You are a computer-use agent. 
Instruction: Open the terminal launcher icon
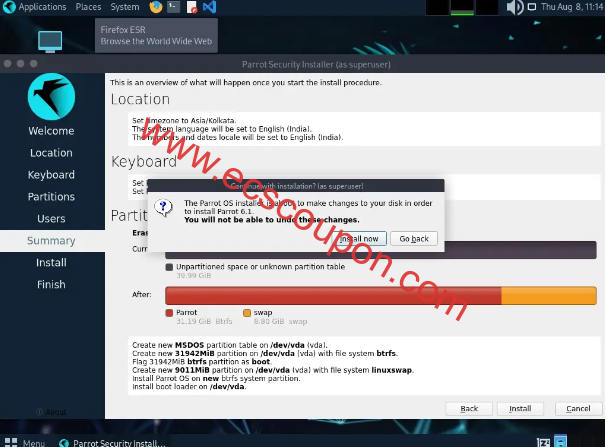tap(174, 7)
